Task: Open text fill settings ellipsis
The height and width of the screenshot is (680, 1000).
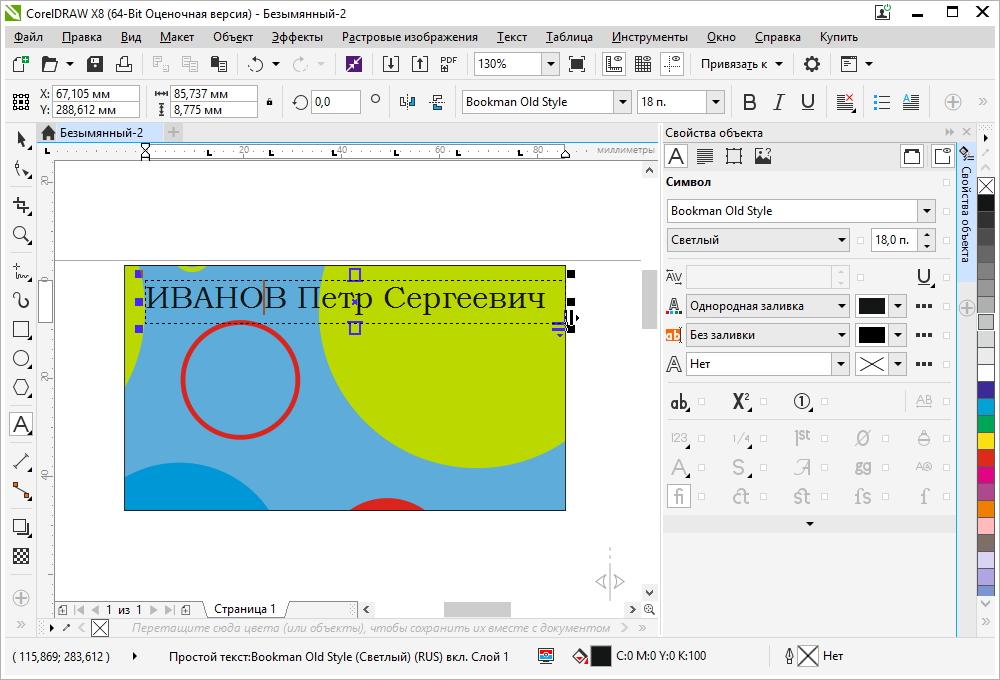Action: pyautogui.click(x=923, y=306)
